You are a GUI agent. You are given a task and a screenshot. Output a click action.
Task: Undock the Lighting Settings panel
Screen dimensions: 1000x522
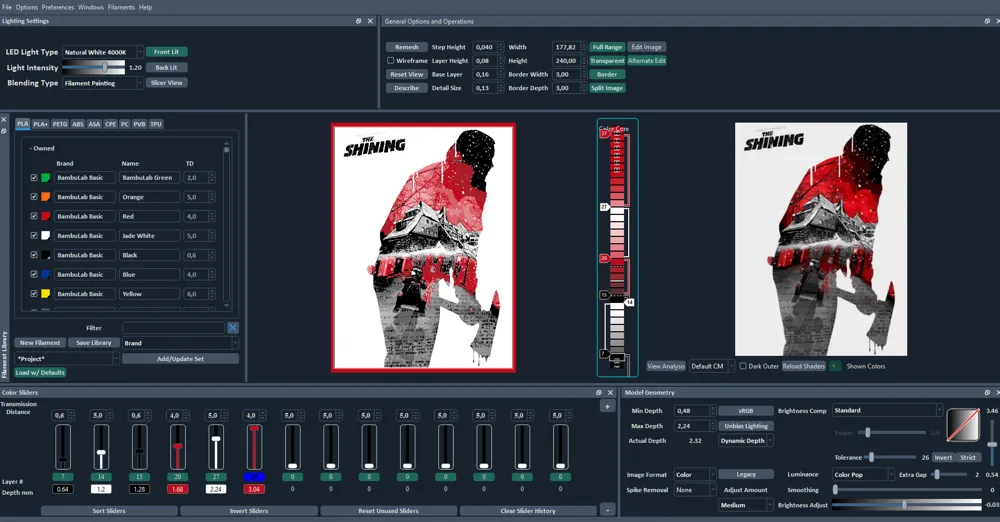[358, 21]
